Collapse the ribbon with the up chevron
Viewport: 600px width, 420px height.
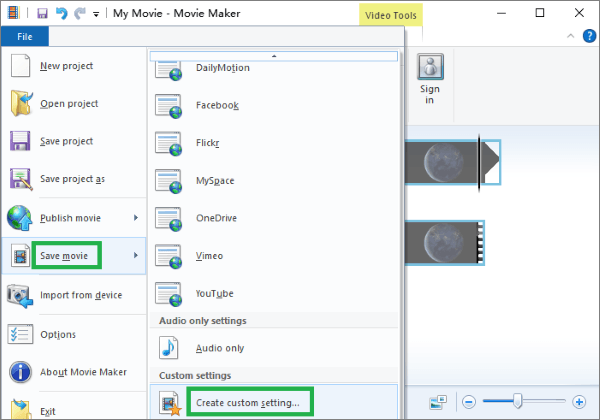[x=571, y=36]
